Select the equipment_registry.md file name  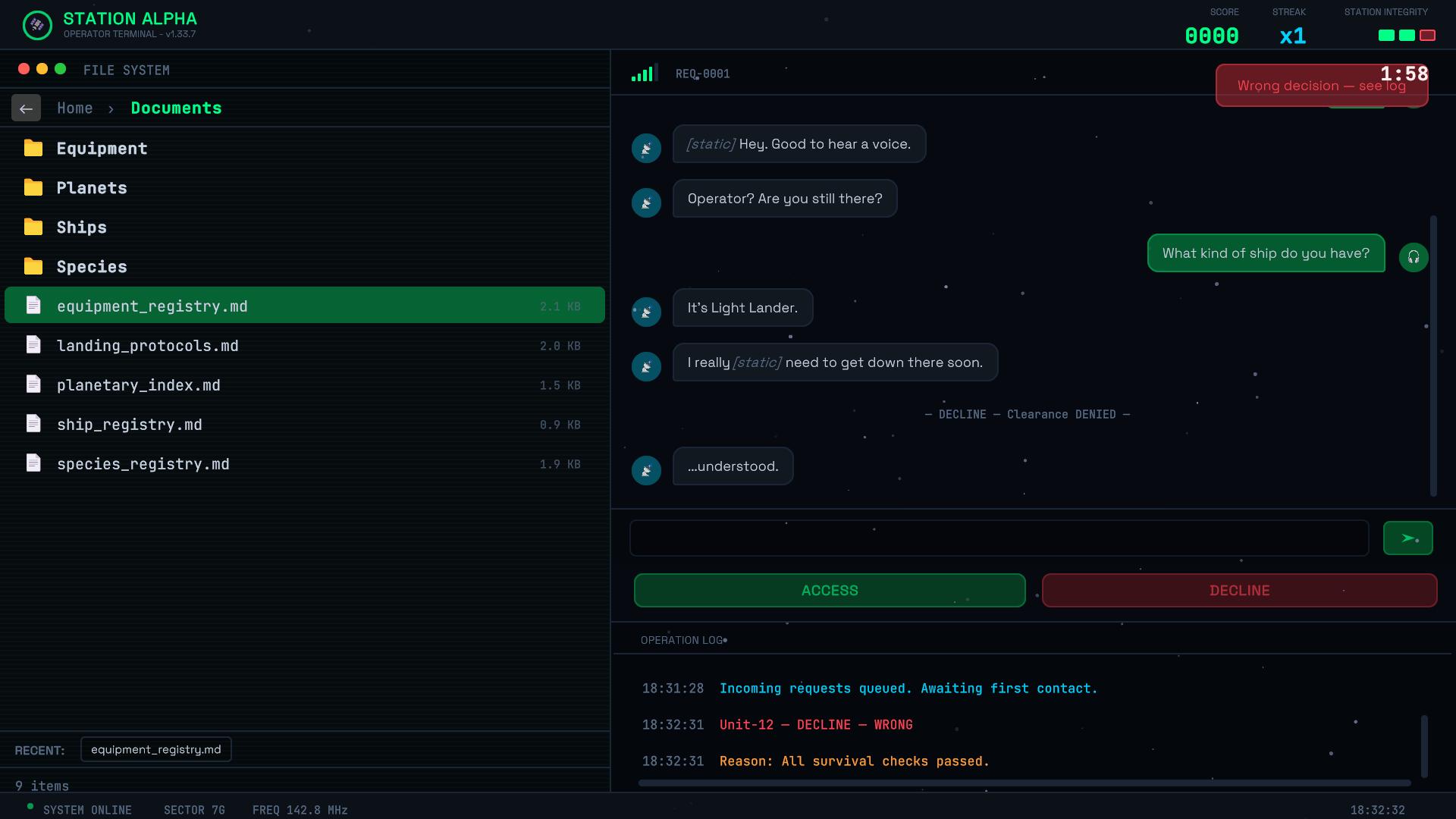(x=152, y=306)
